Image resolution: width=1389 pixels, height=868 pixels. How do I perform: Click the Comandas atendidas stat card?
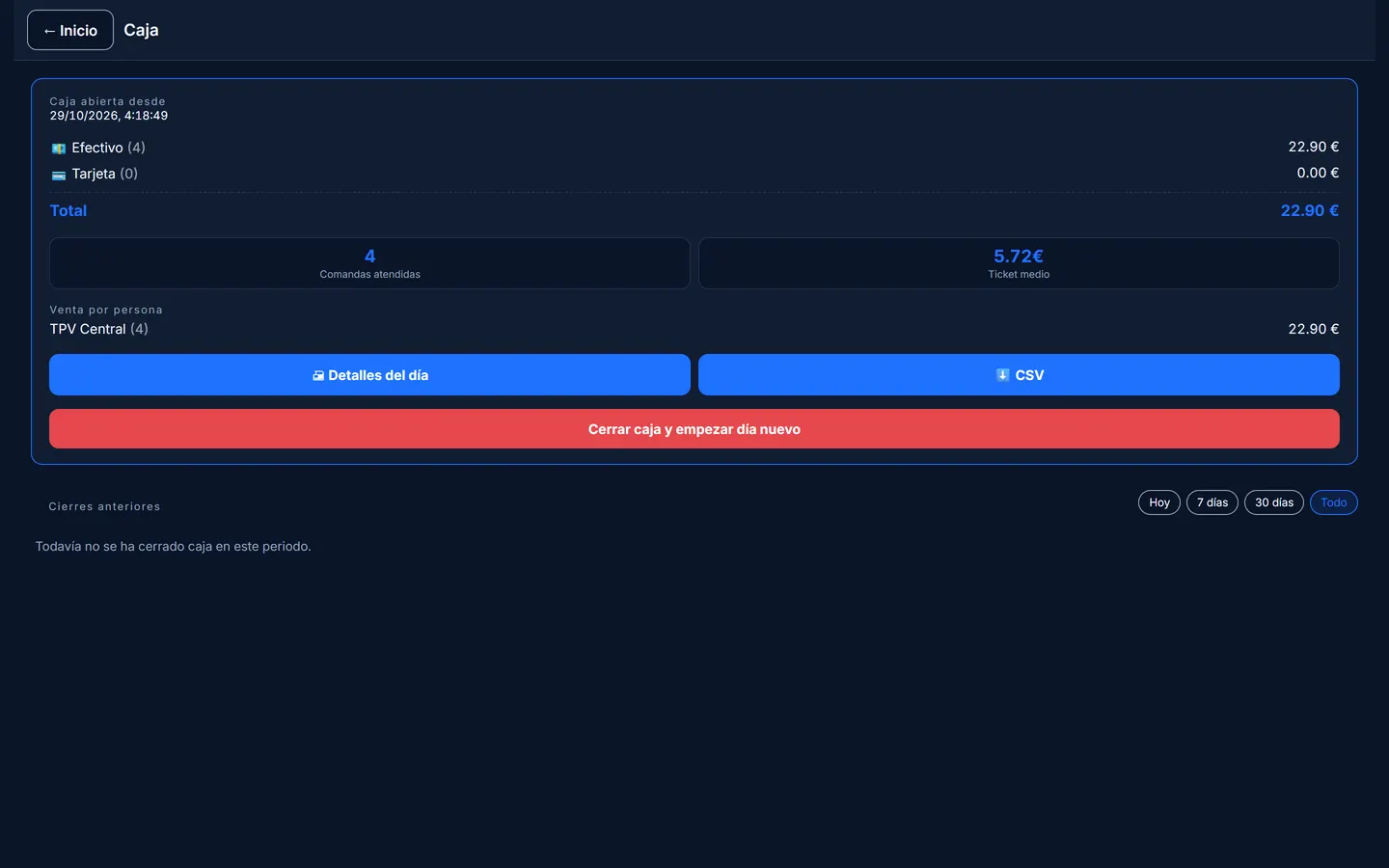[369, 263]
